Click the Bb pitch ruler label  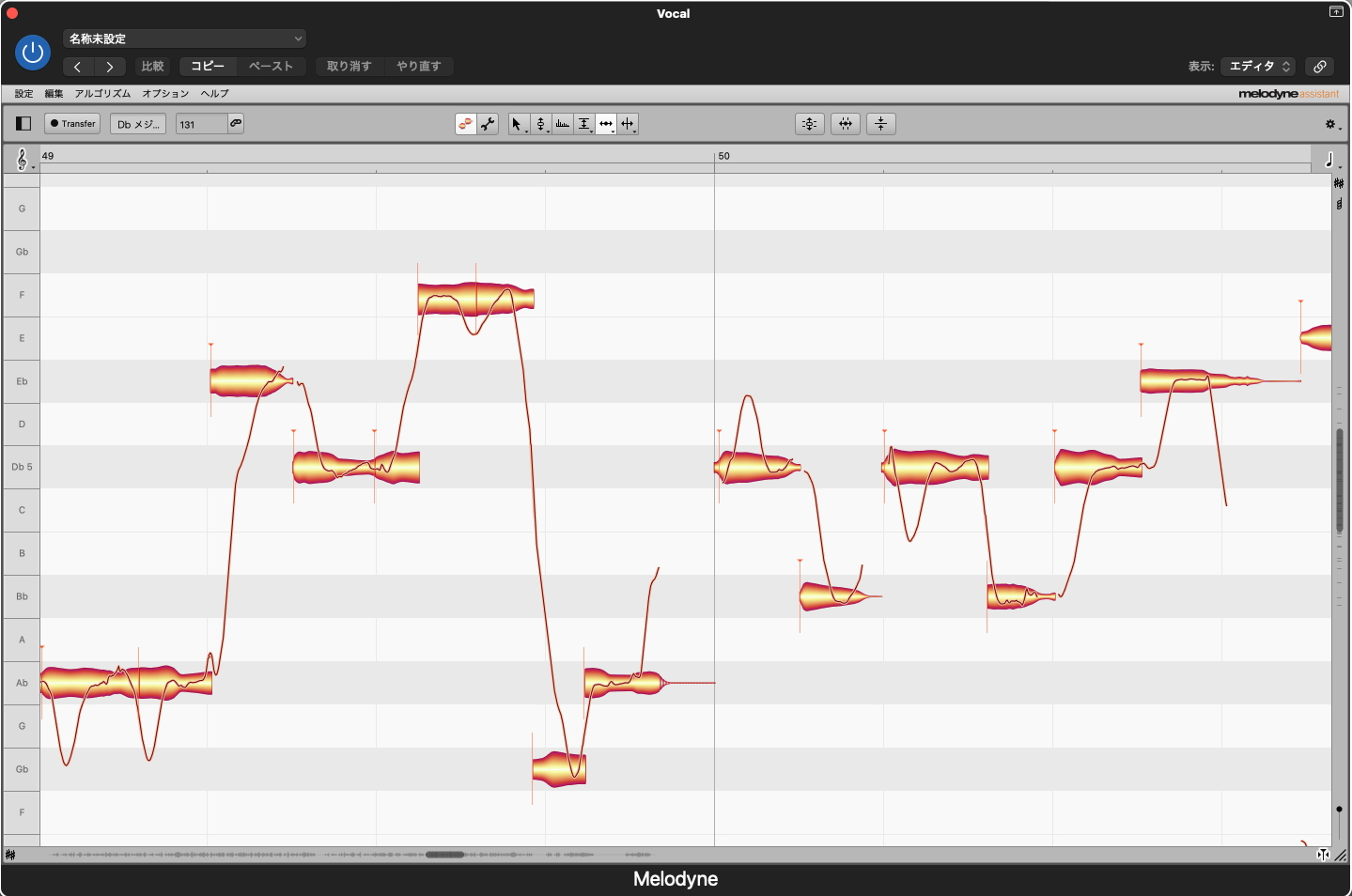click(x=22, y=596)
